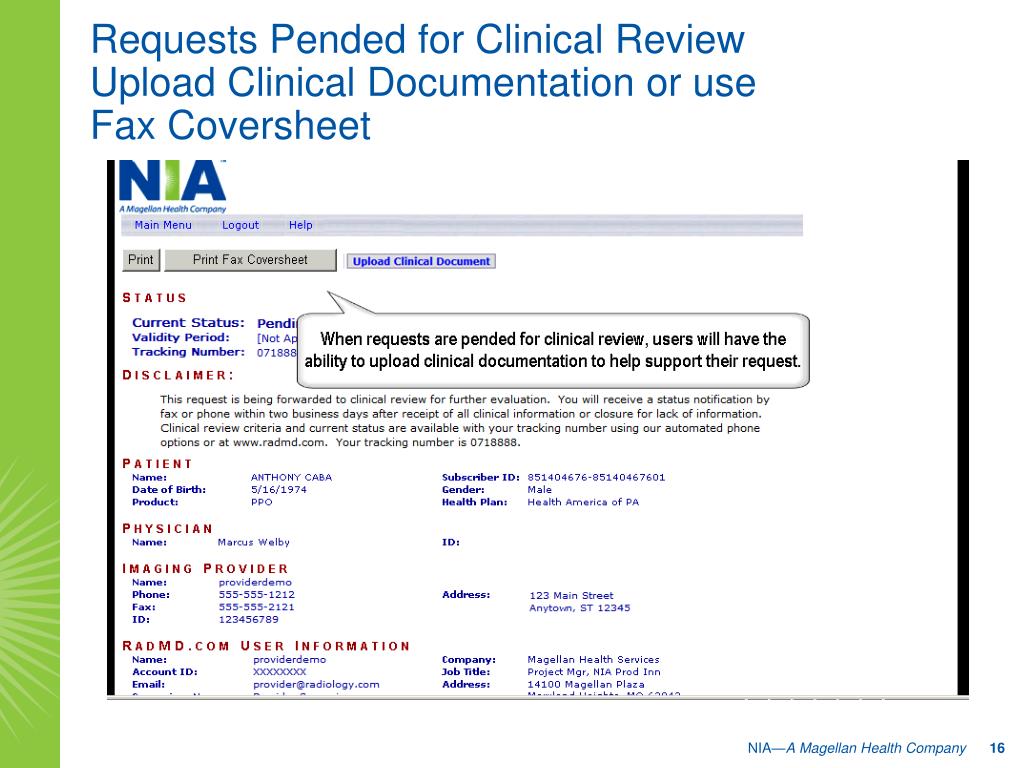1024x768 pixels.
Task: Select subscriber ID 851404676-85140467601
Action: coord(596,477)
